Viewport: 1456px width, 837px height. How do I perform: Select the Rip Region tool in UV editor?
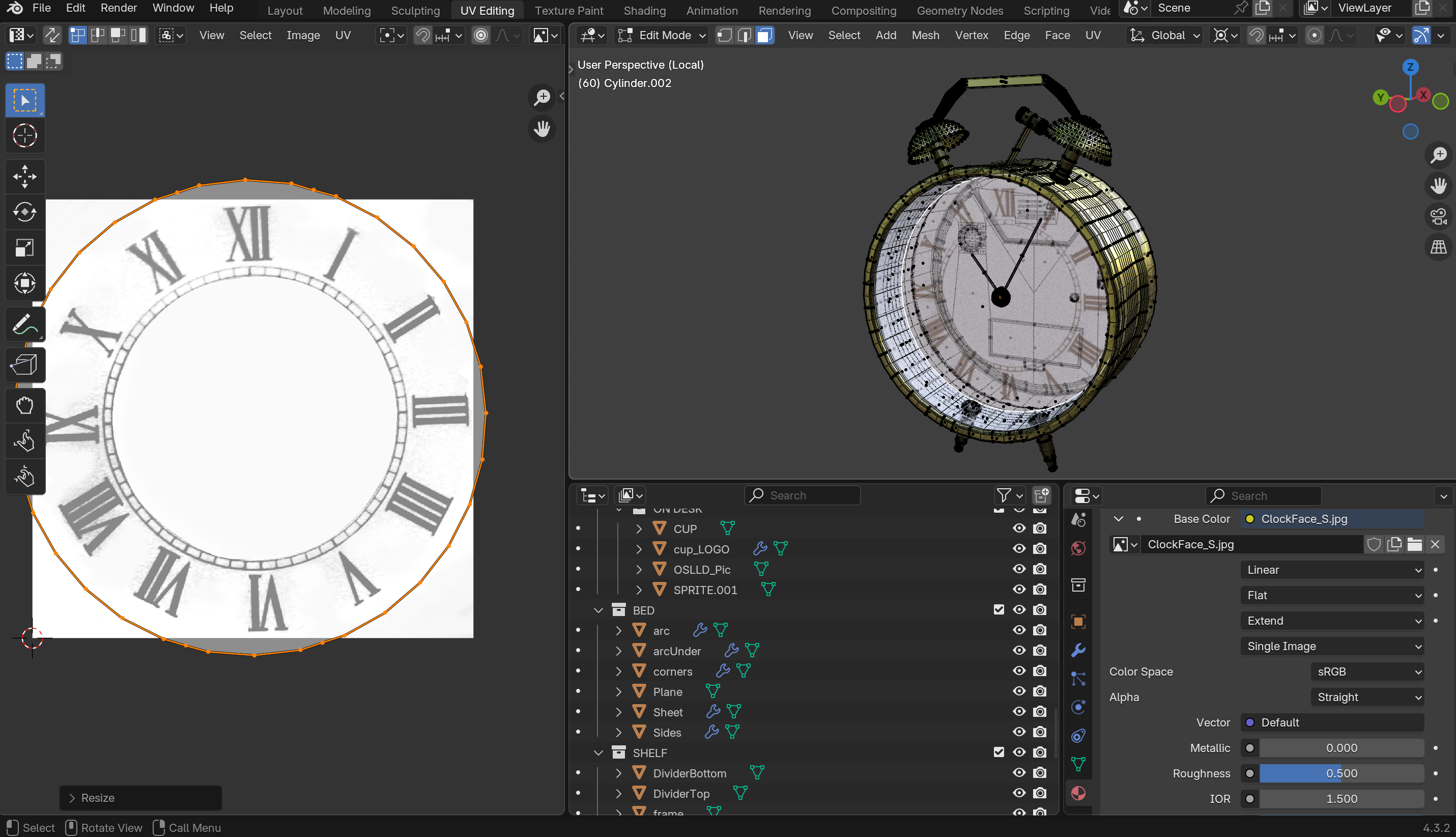pos(25,366)
